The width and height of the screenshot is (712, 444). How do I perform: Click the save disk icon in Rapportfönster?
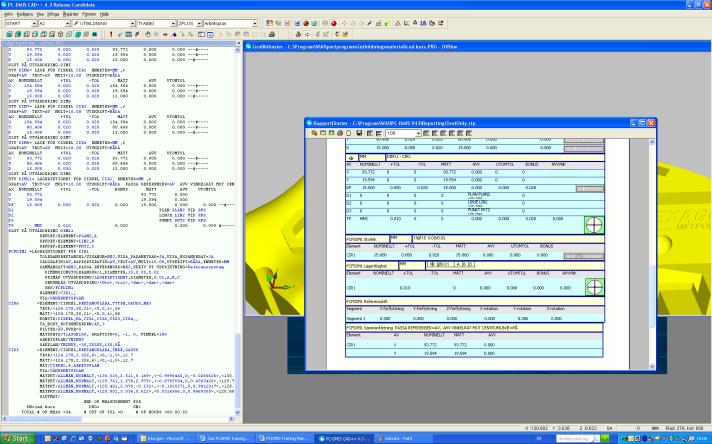pos(359,133)
